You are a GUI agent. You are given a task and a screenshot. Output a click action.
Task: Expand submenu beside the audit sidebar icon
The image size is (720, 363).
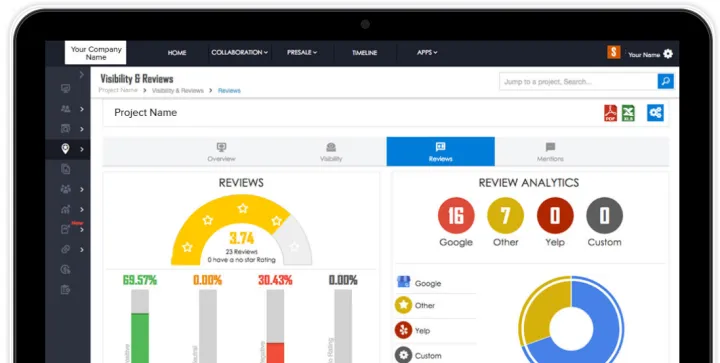(82, 129)
